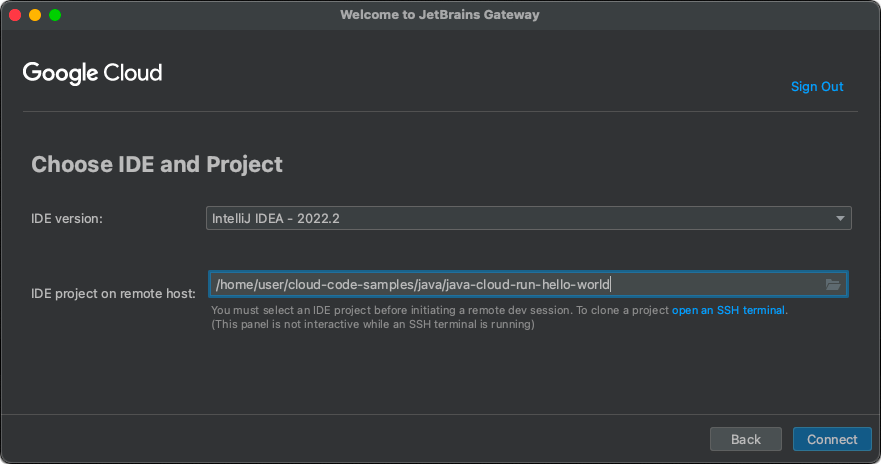Viewport: 881px width, 464px height.
Task: Minimize the window with the yellow button
Action: [35, 15]
